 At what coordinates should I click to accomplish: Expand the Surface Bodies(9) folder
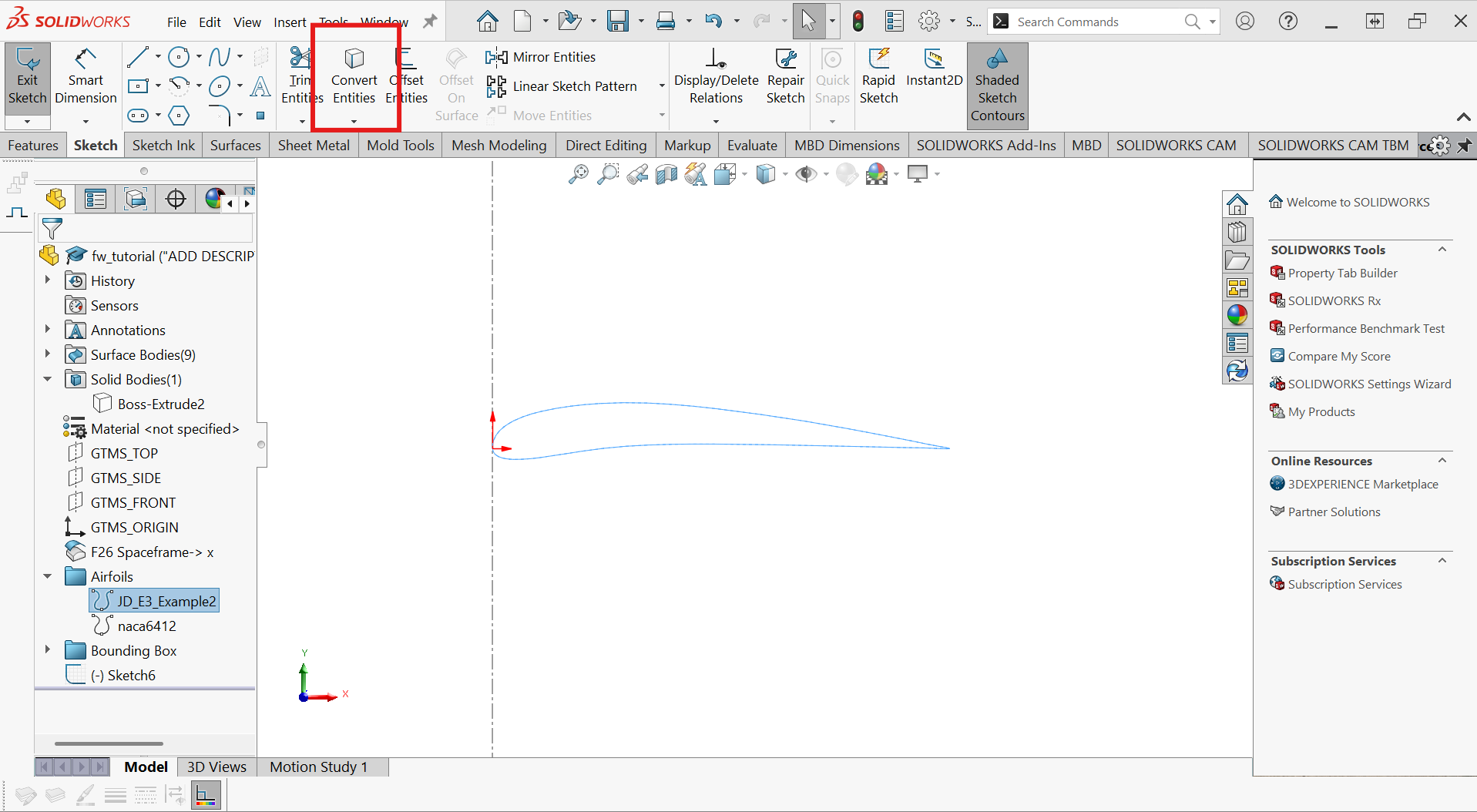click(48, 354)
